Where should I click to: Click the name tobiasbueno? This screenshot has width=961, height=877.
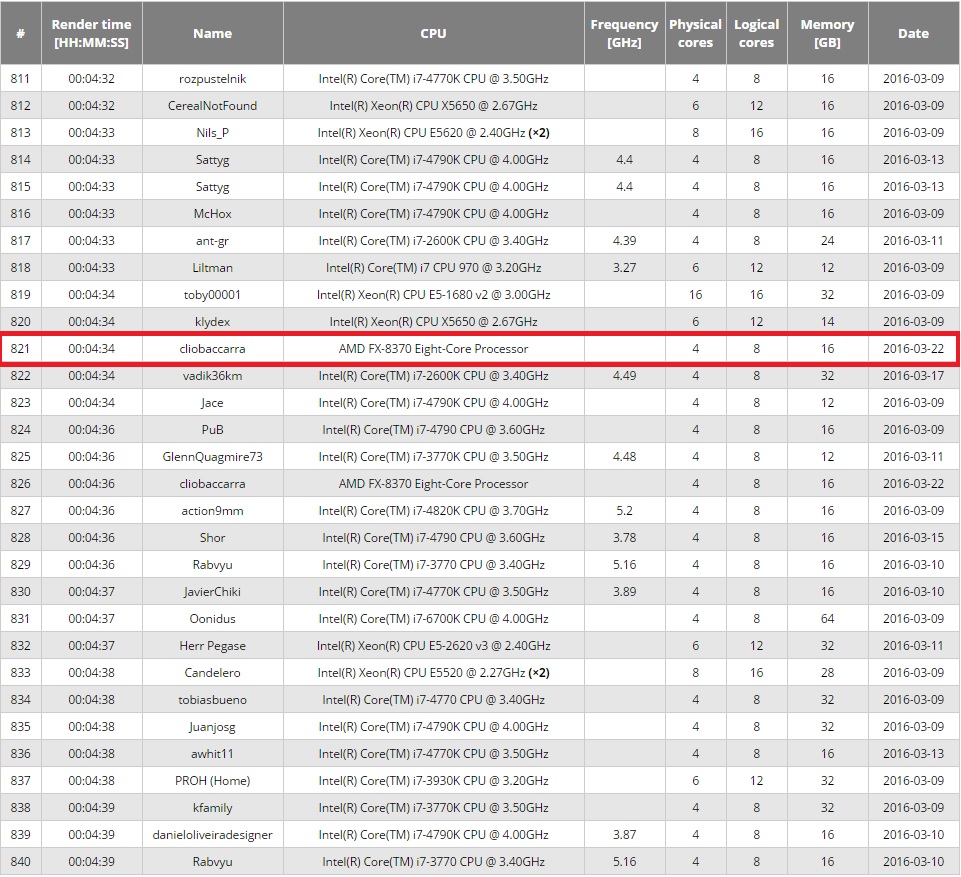click(x=212, y=699)
